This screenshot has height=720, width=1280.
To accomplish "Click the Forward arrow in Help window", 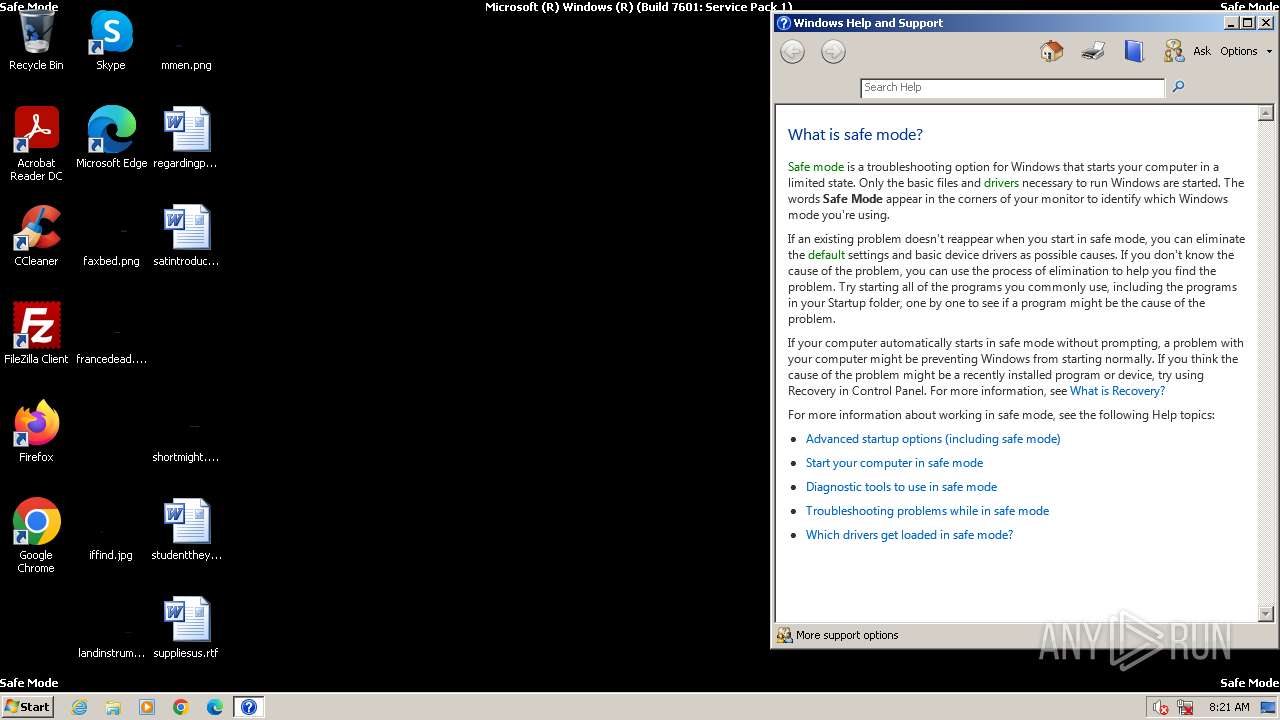I will tap(833, 52).
